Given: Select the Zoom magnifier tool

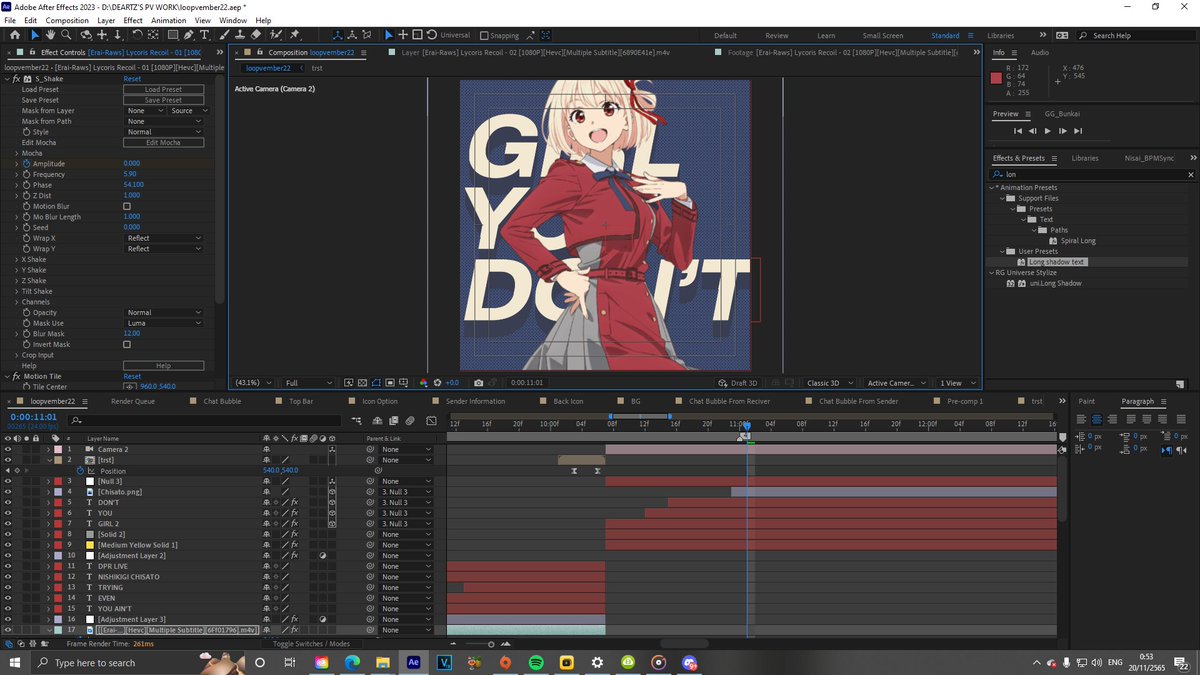Looking at the screenshot, I should 65,35.
